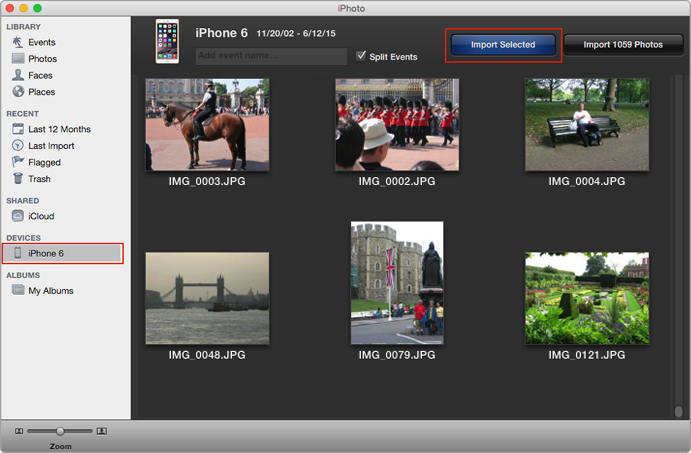Click the date range 11/20/02 - 6/12/15
Image resolution: width=691 pixels, height=453 pixels.
(296, 33)
